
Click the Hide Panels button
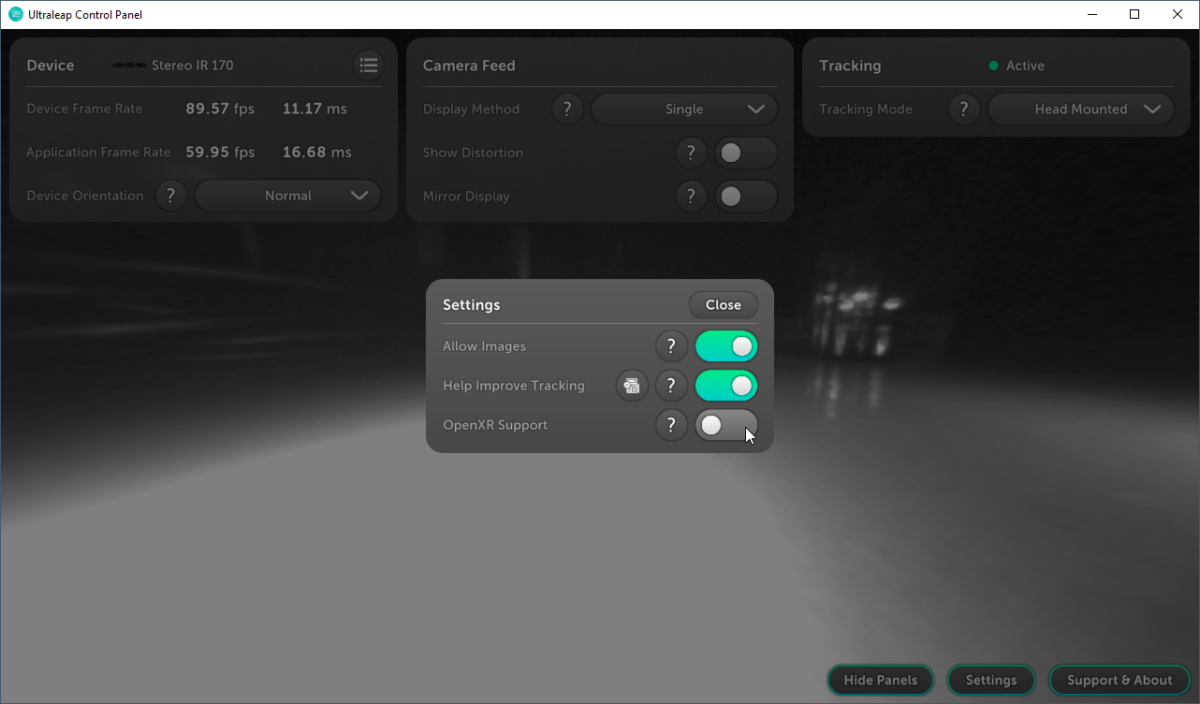click(x=880, y=680)
